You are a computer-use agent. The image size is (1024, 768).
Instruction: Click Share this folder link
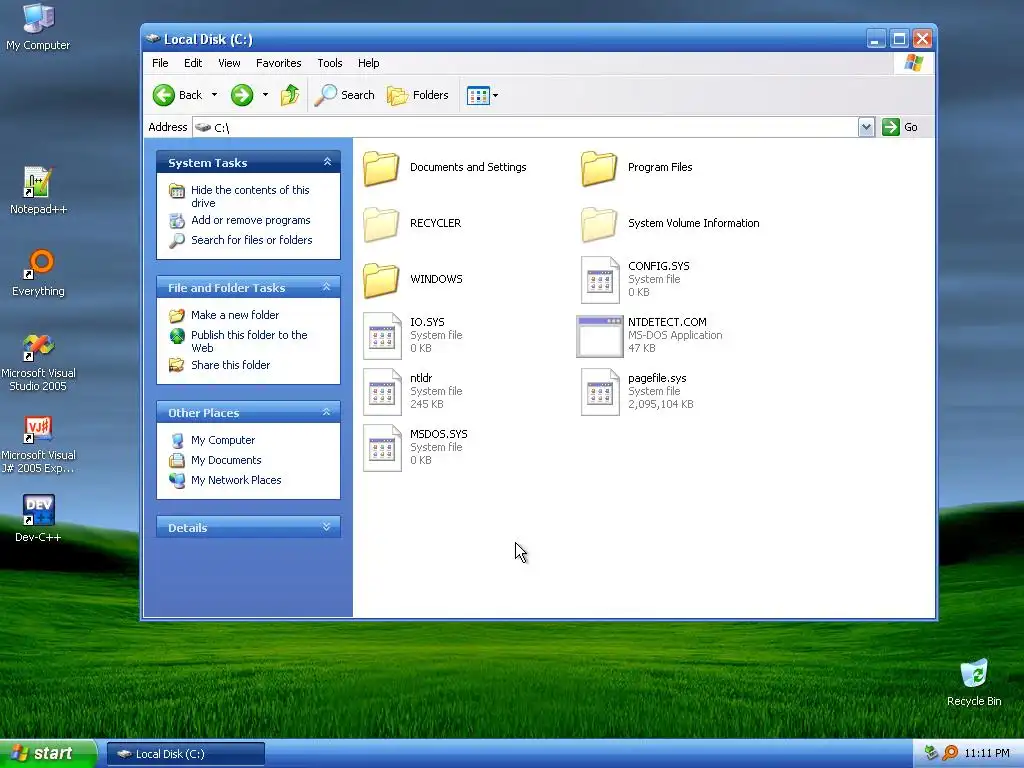231,365
